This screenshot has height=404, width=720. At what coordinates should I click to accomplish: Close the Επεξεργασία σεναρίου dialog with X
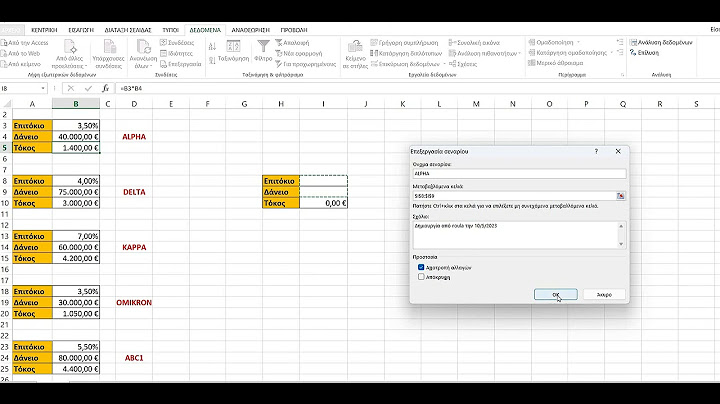[x=618, y=152]
